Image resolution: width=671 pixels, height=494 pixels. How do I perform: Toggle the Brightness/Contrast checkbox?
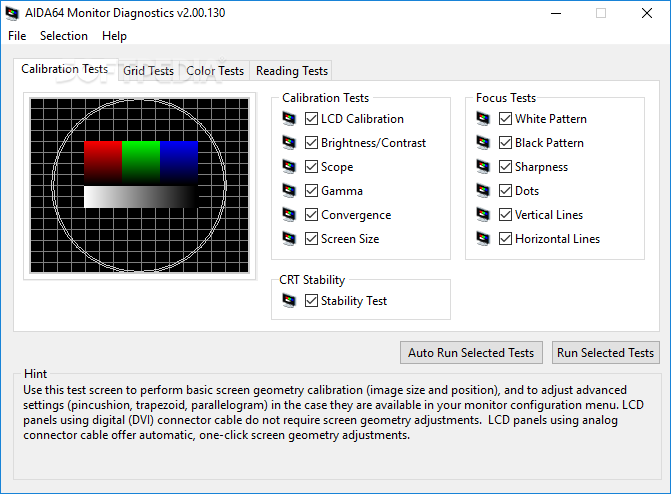[x=311, y=143]
